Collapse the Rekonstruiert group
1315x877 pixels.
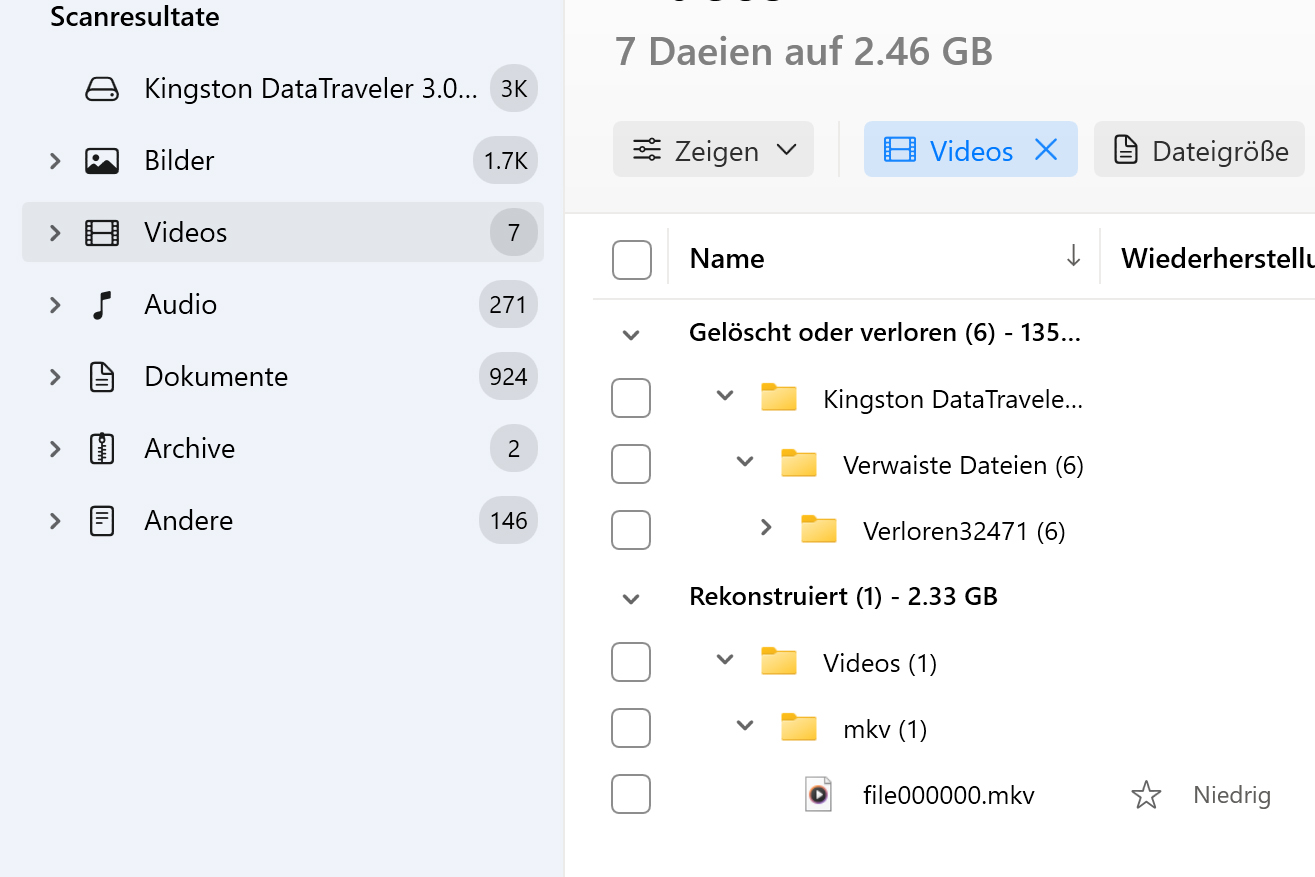coord(631,599)
